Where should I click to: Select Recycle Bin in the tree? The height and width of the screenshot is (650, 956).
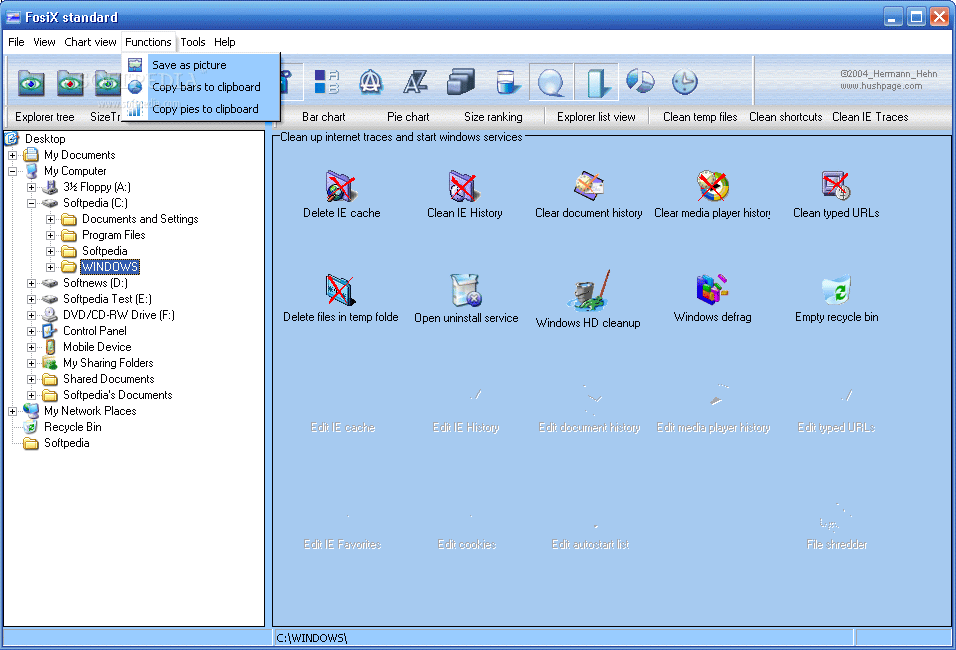tap(73, 427)
